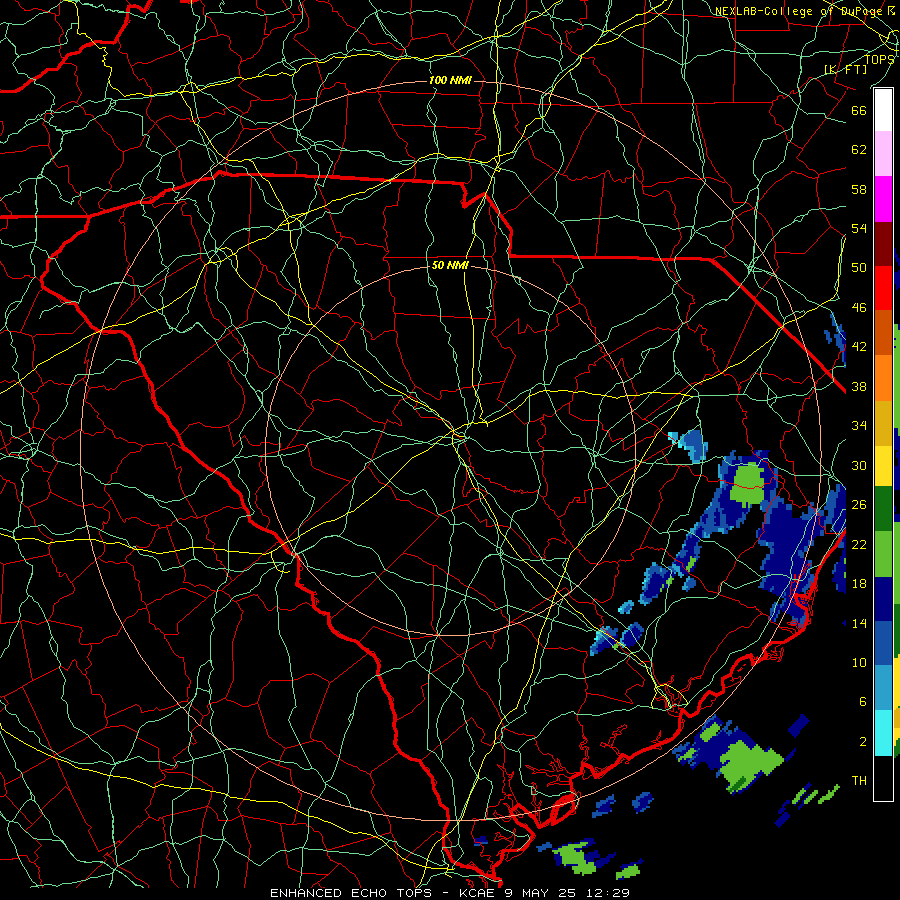Click the navy blue scale swatch

pos(883,599)
